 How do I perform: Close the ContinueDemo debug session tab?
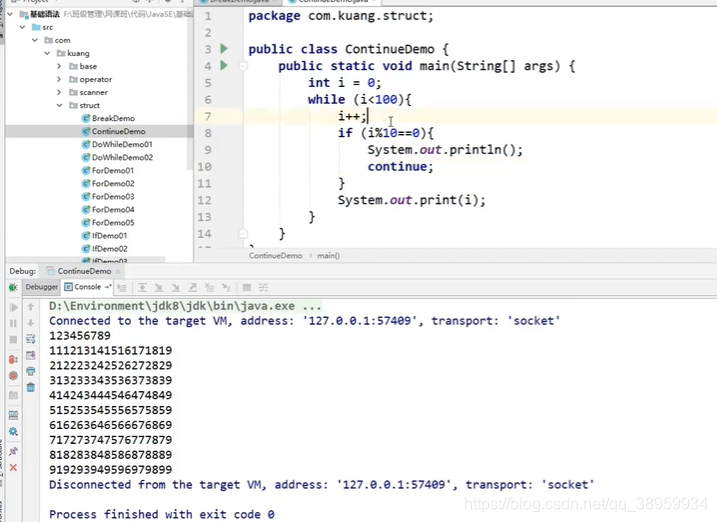click(118, 272)
